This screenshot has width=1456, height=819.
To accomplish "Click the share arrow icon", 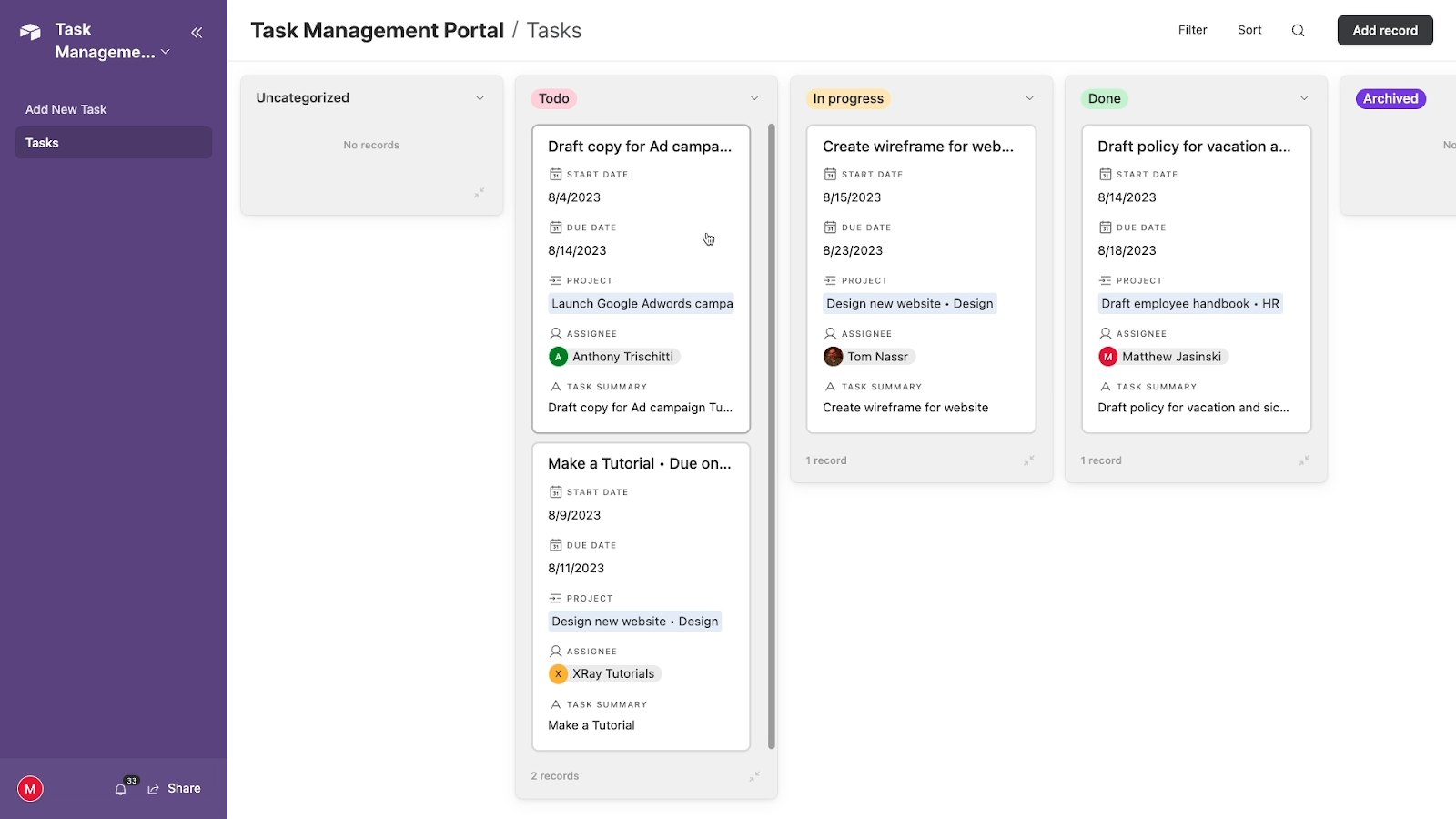I will point(154,789).
